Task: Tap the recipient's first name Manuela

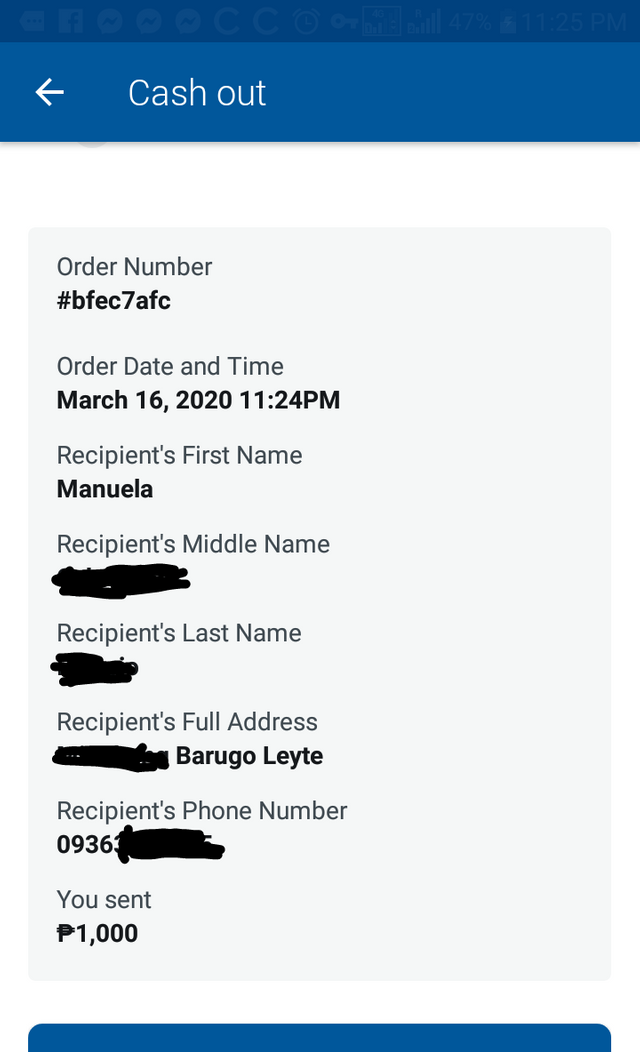Action: 105,489
